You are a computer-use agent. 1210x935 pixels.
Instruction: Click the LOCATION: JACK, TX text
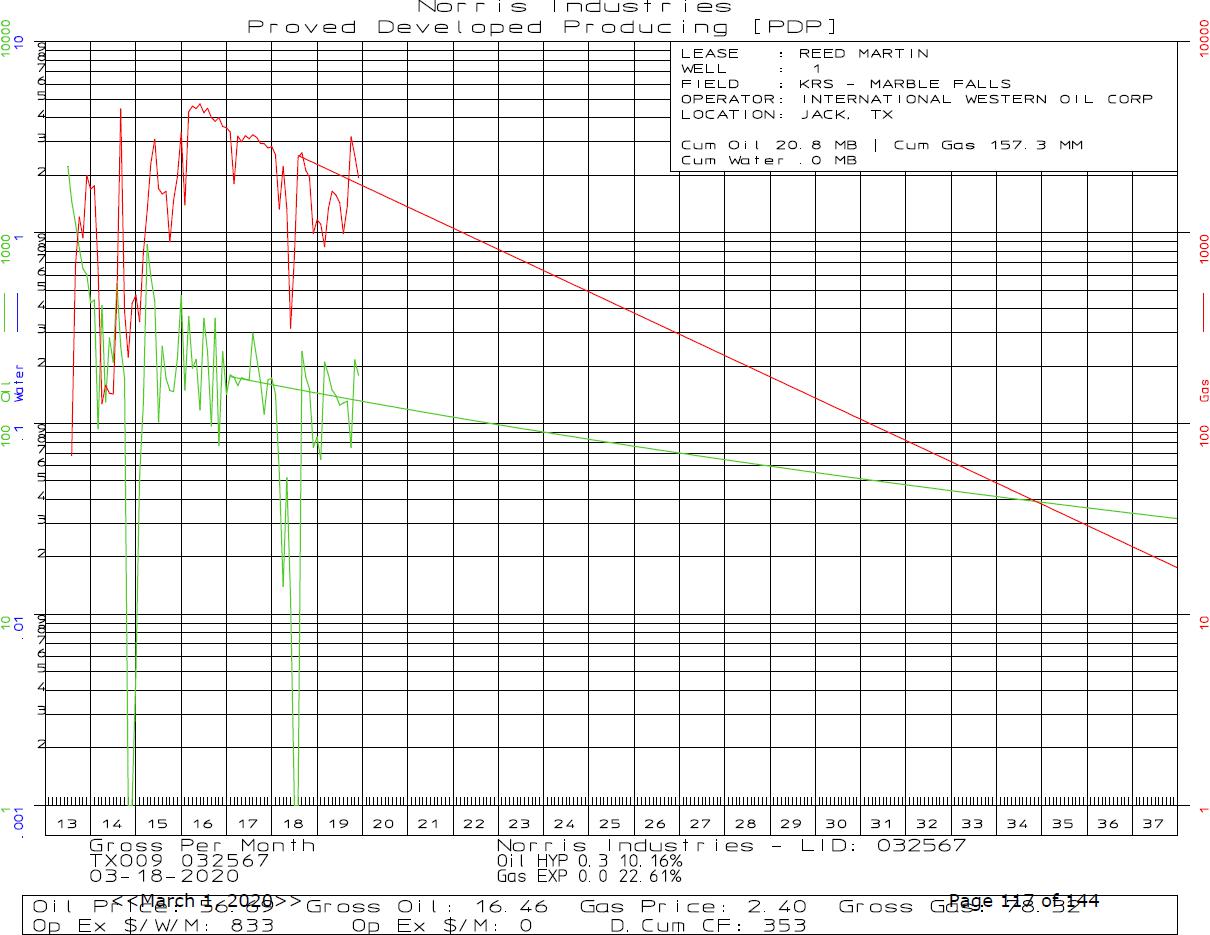click(786, 115)
